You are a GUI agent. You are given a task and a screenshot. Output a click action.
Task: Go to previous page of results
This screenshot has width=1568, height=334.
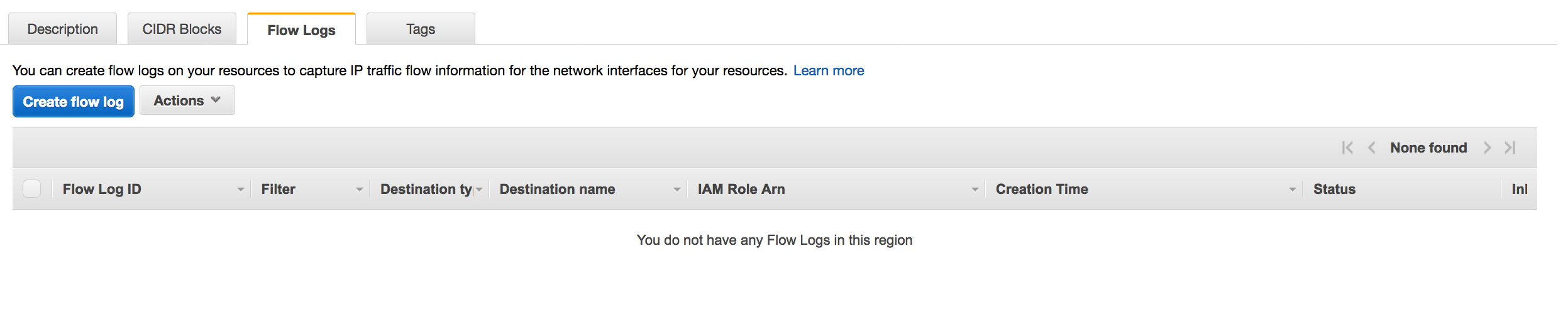(x=1372, y=148)
